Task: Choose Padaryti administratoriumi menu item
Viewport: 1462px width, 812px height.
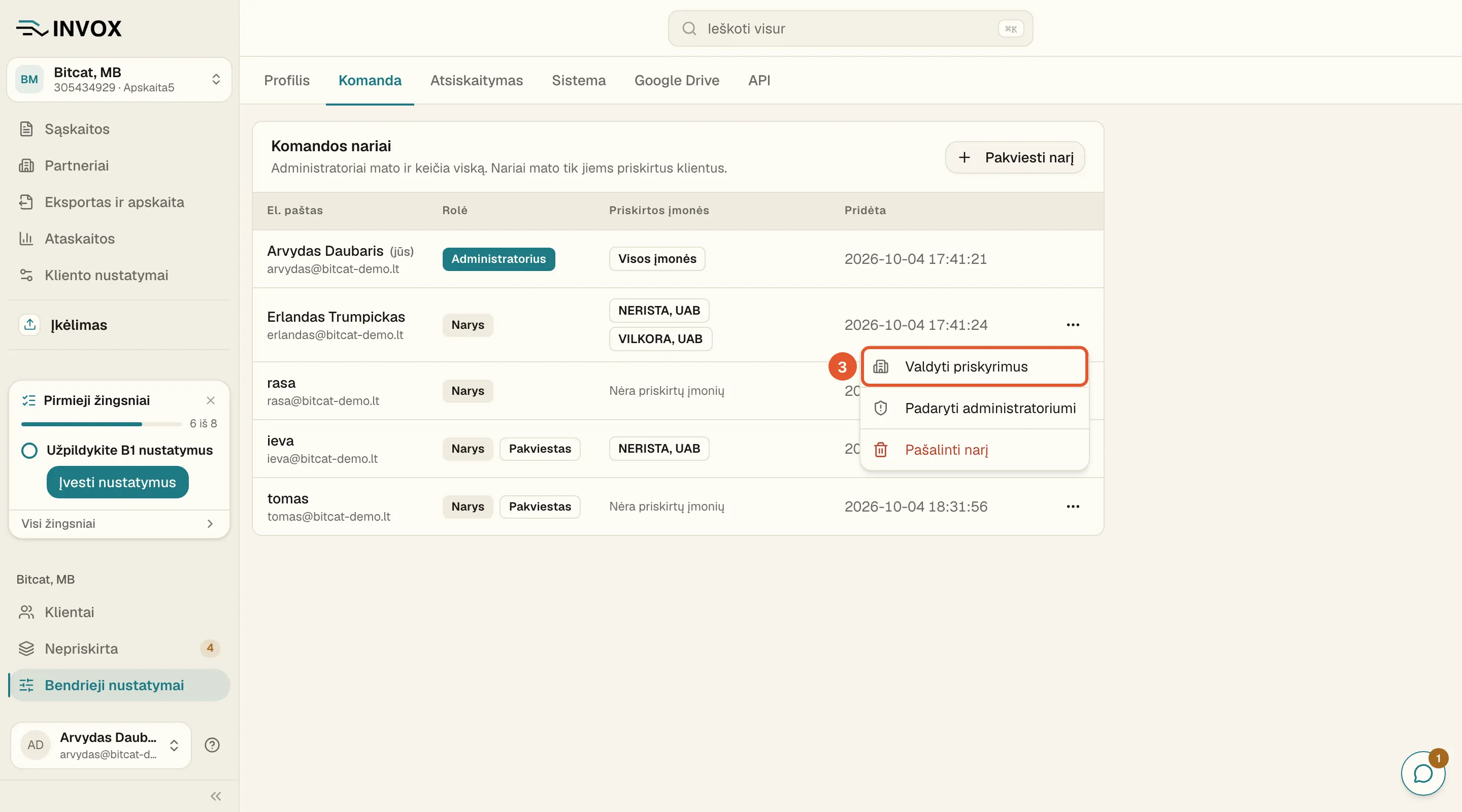Action: (x=975, y=408)
